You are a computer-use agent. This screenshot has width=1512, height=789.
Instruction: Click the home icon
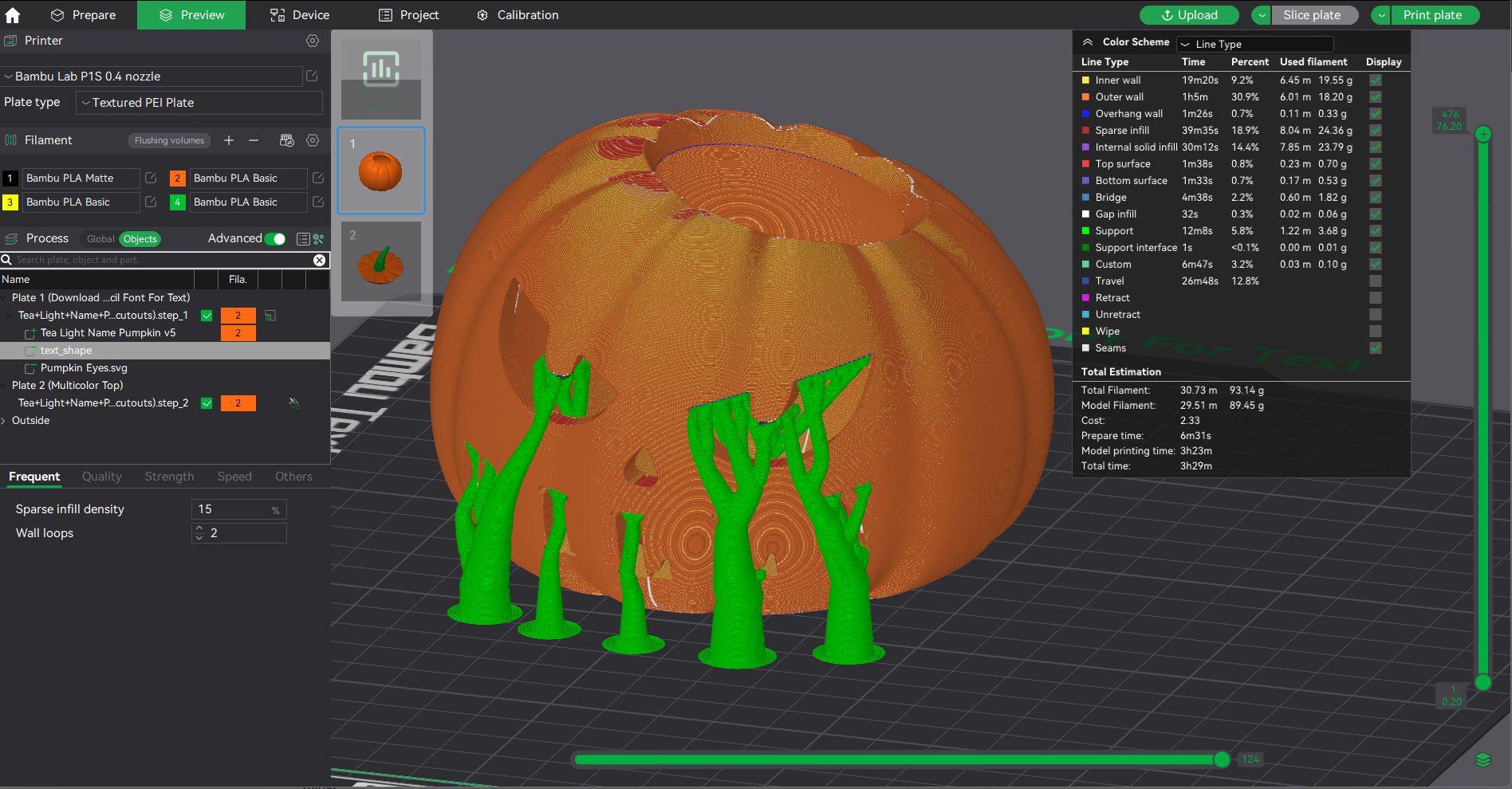[x=13, y=15]
